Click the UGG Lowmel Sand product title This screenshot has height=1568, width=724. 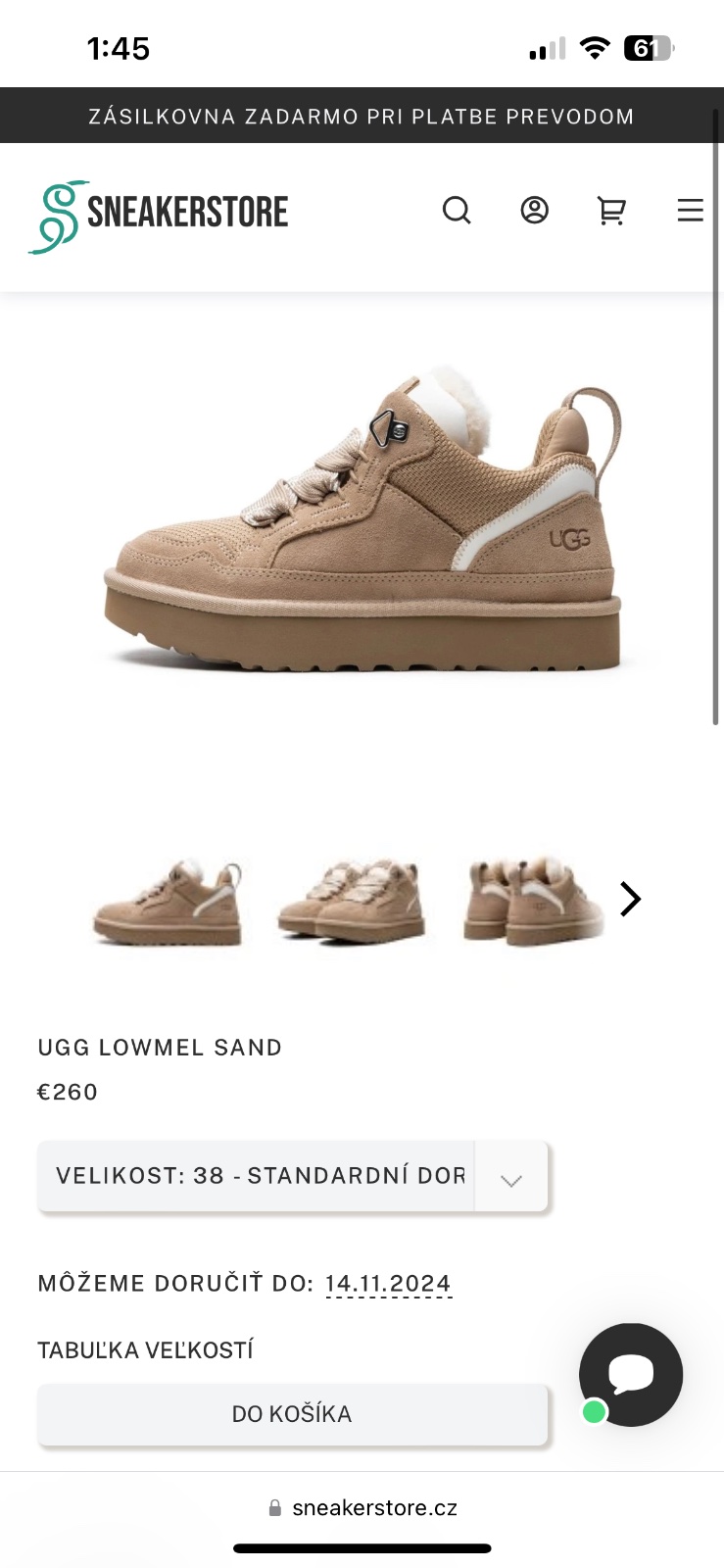coord(160,1048)
